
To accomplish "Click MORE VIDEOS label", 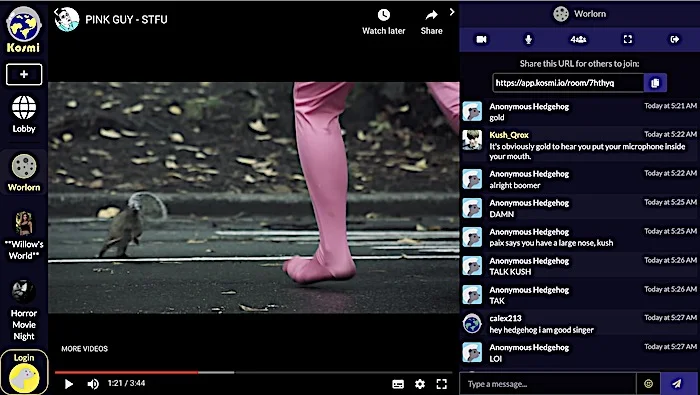I will 84,349.
